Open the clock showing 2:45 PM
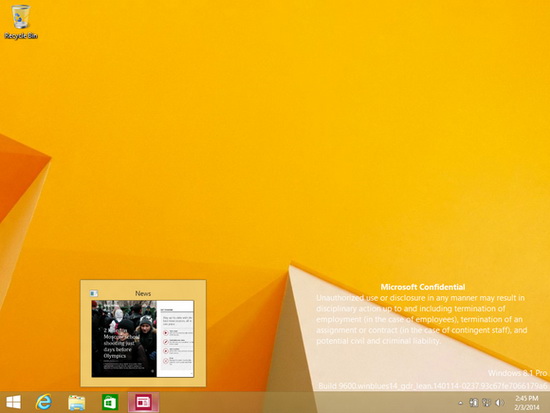550x413 pixels. coord(526,398)
